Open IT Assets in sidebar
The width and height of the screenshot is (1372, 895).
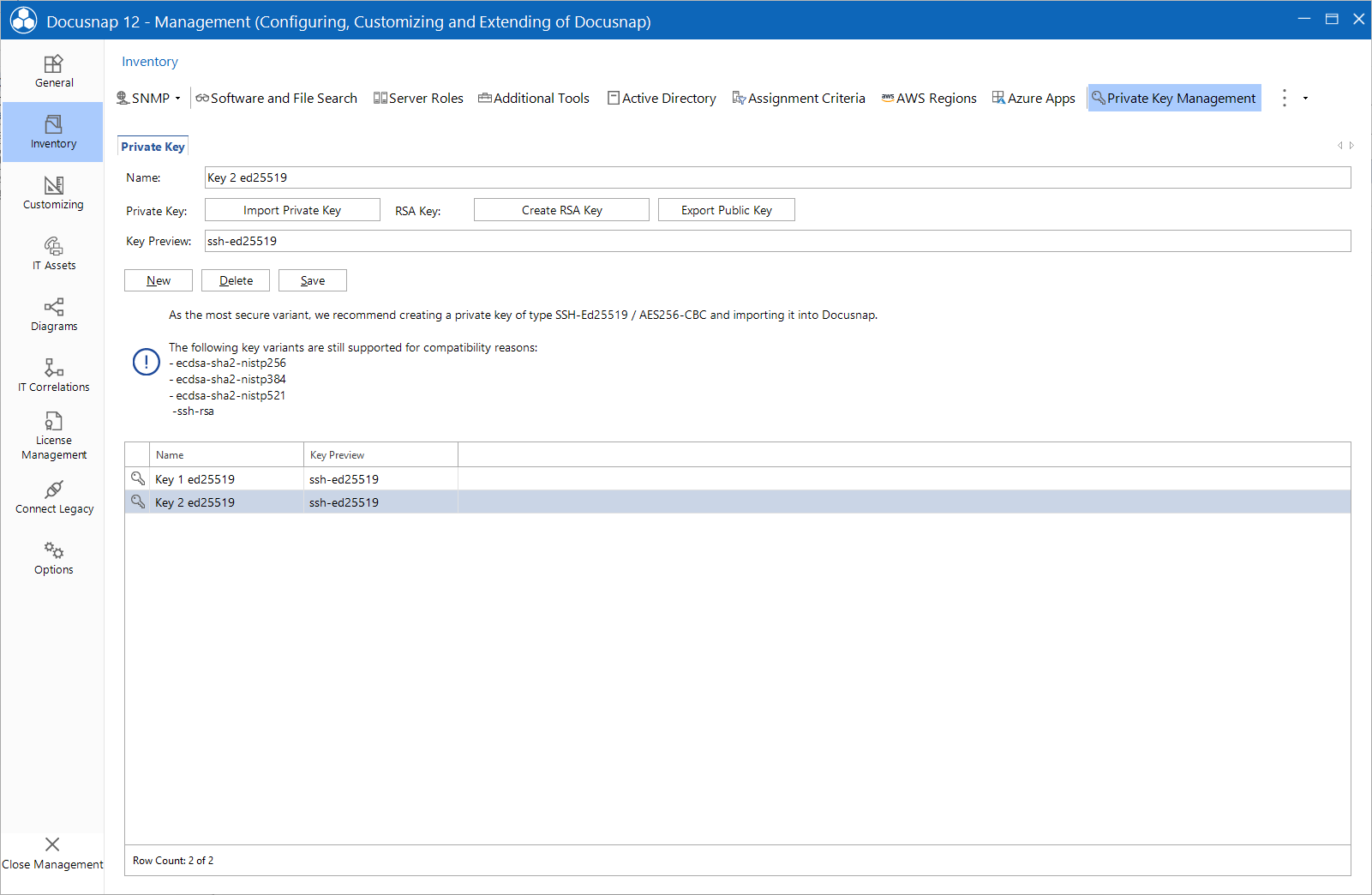[53, 254]
